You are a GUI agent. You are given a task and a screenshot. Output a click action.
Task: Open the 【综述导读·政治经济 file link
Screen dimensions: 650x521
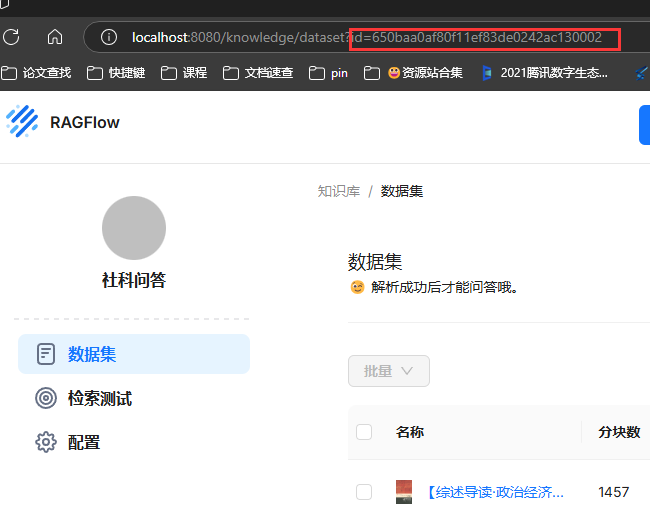coord(495,491)
